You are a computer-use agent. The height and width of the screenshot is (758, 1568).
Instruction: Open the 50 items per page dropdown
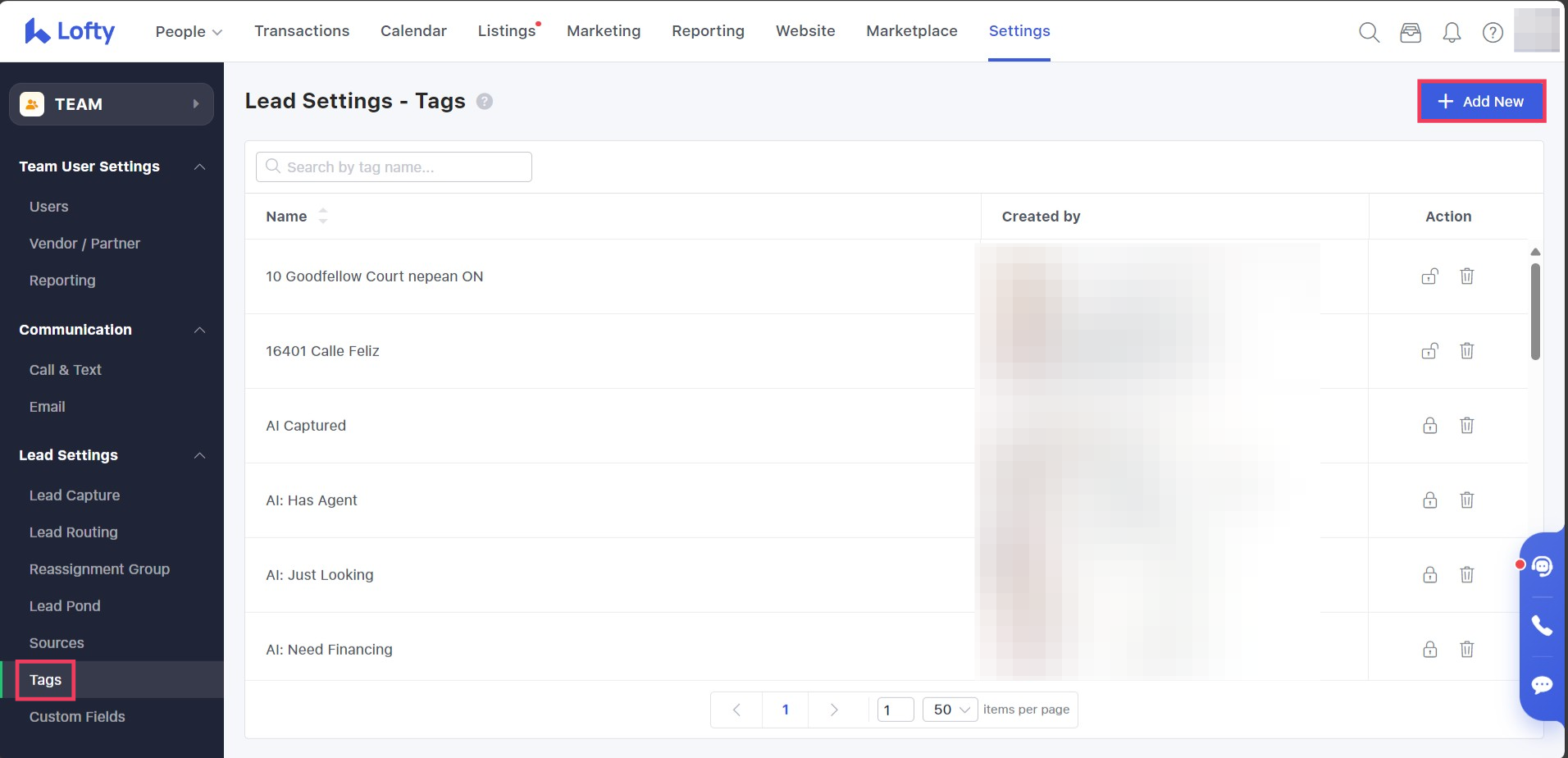click(x=950, y=710)
